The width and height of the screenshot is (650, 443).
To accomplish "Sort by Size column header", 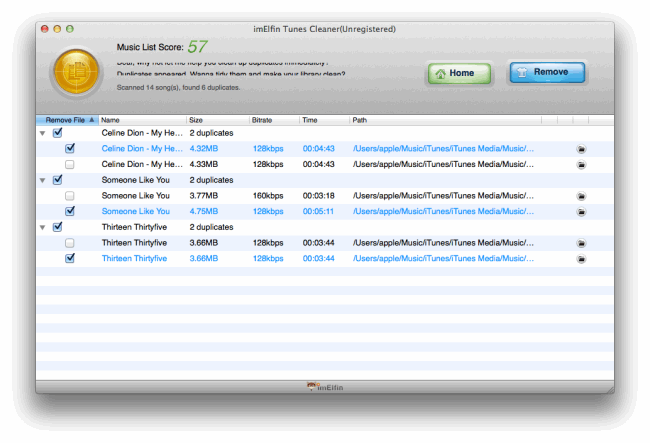I will 218,120.
